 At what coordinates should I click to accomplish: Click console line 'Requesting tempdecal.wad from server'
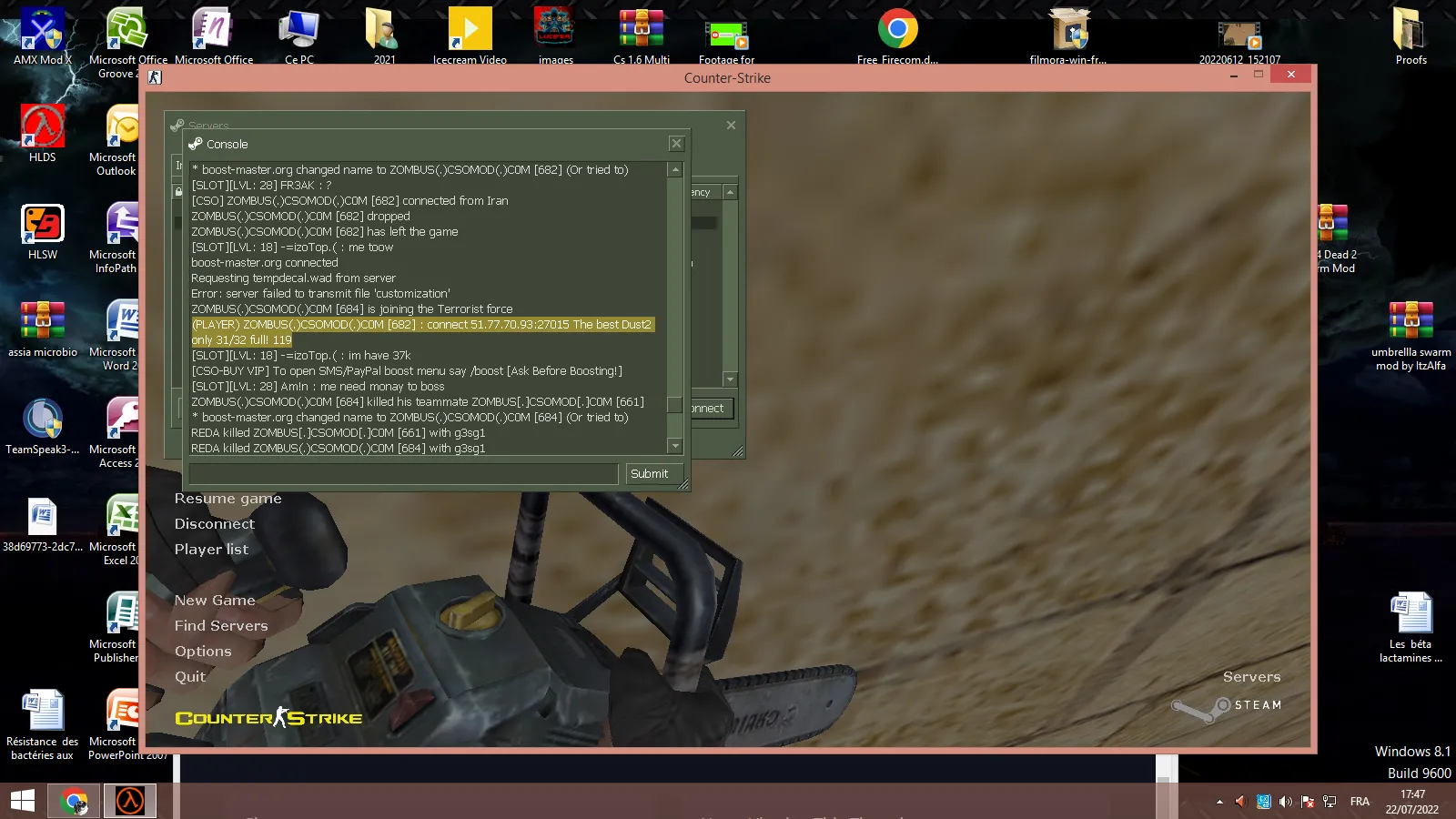click(293, 278)
